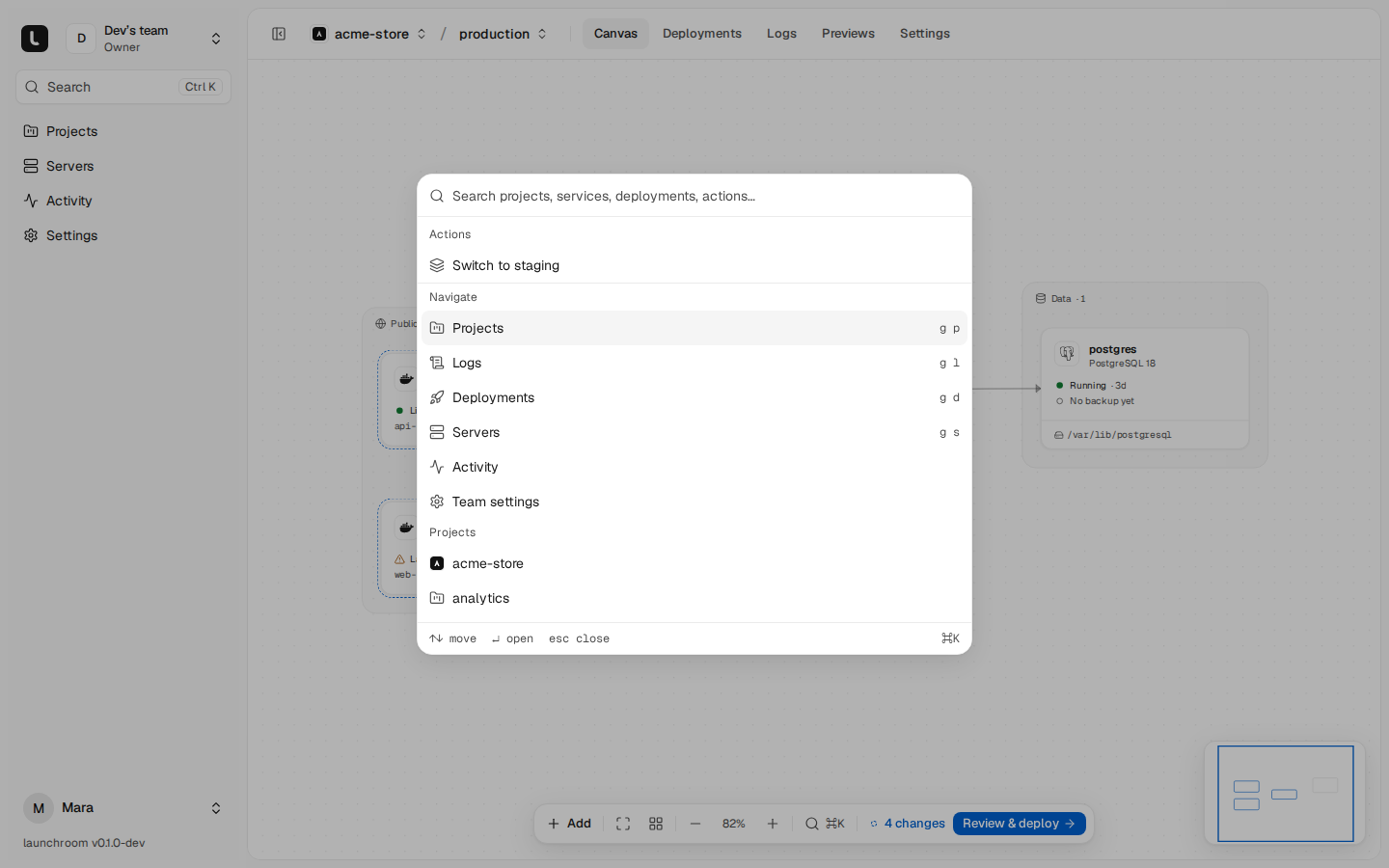Click the 4 changes link
The width and height of the screenshot is (1389, 868).
(908, 824)
